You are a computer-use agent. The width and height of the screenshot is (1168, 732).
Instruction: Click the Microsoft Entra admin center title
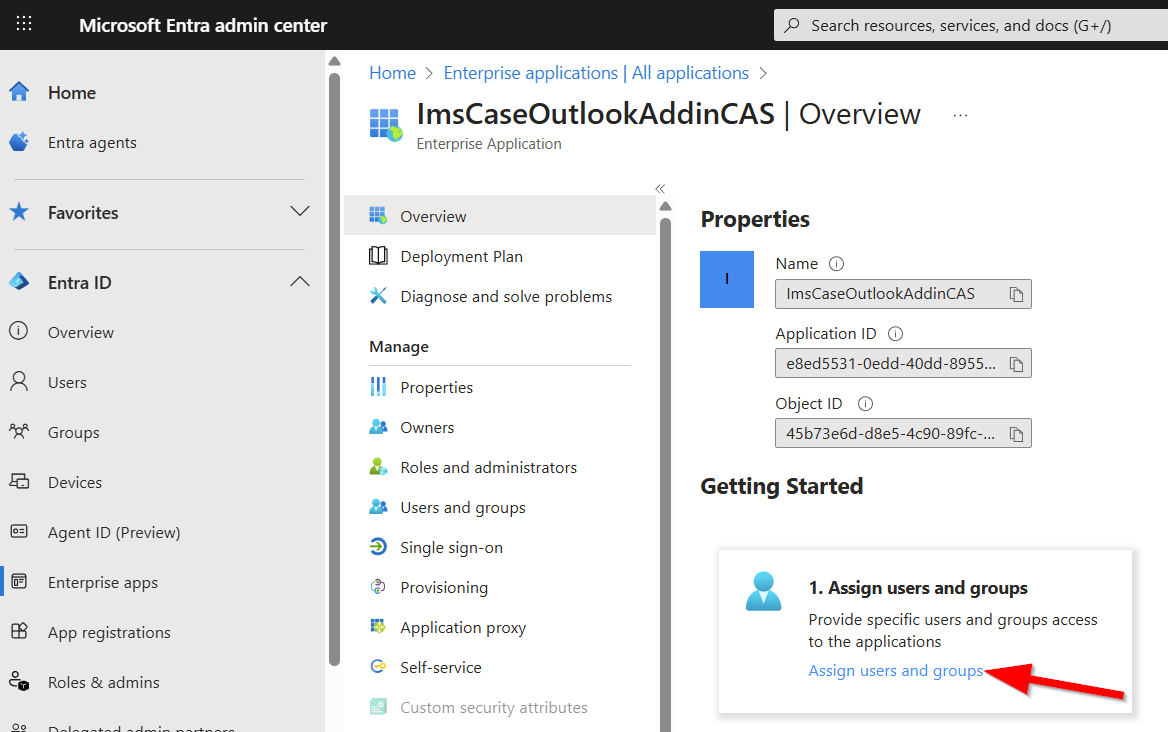pos(203,25)
